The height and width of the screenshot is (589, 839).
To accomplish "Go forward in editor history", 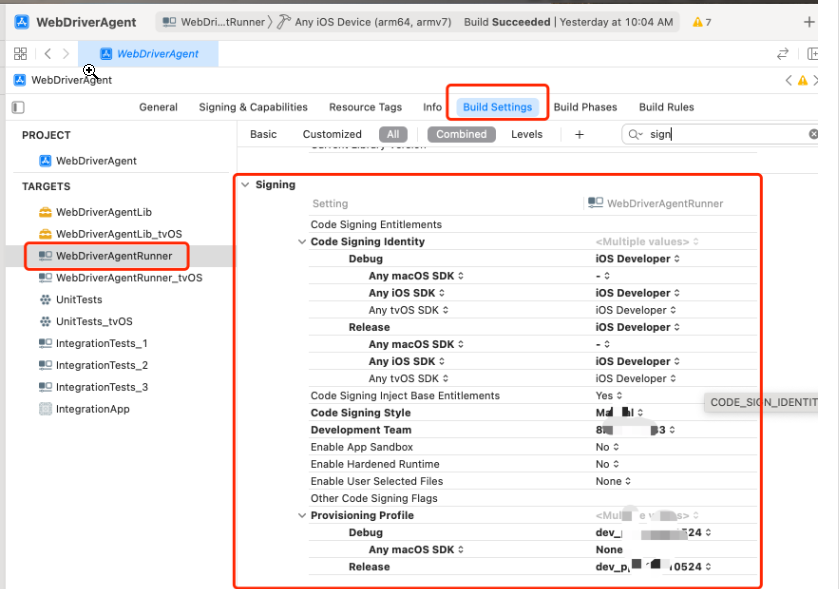I will pyautogui.click(x=66, y=53).
